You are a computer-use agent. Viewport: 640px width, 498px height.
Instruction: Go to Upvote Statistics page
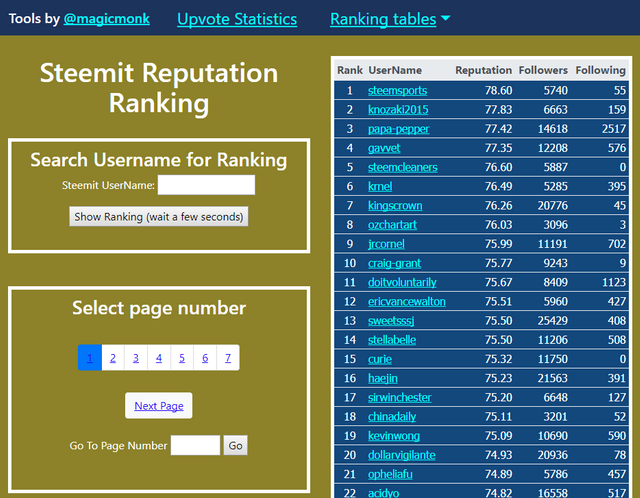(x=237, y=19)
